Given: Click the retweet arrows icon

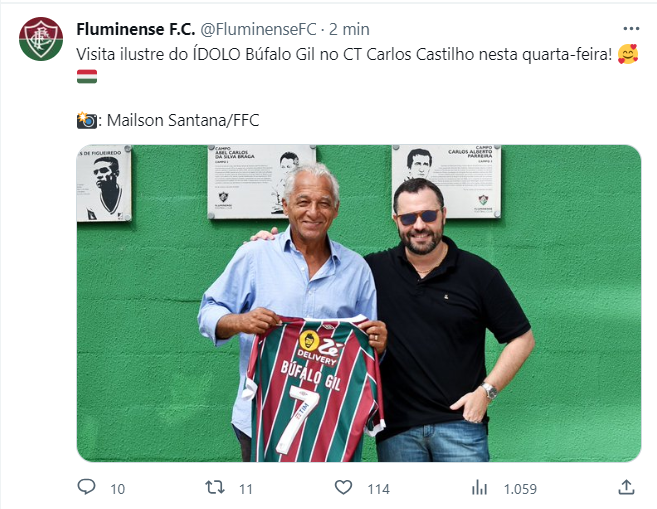Looking at the screenshot, I should [x=215, y=488].
